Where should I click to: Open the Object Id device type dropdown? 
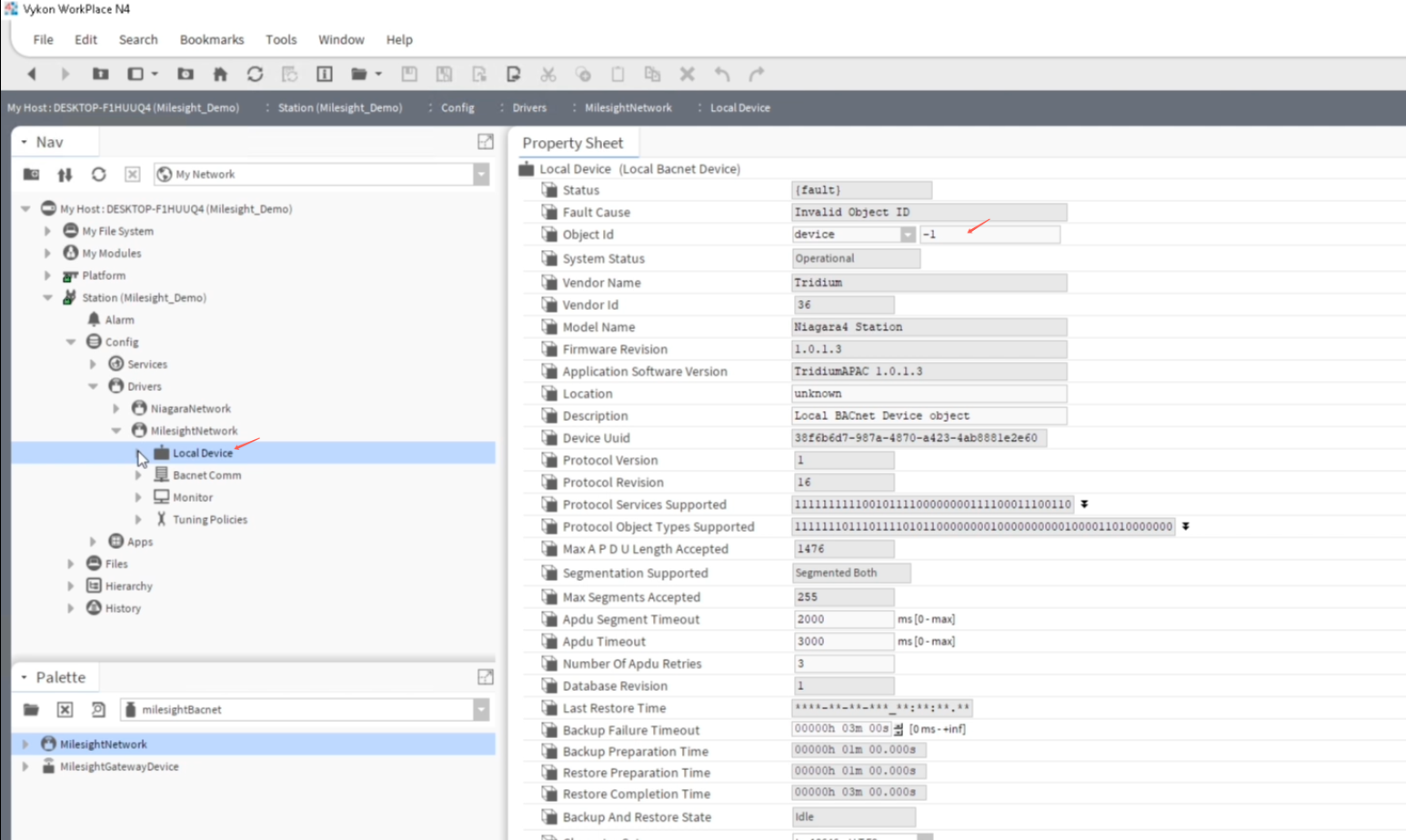[x=908, y=235]
